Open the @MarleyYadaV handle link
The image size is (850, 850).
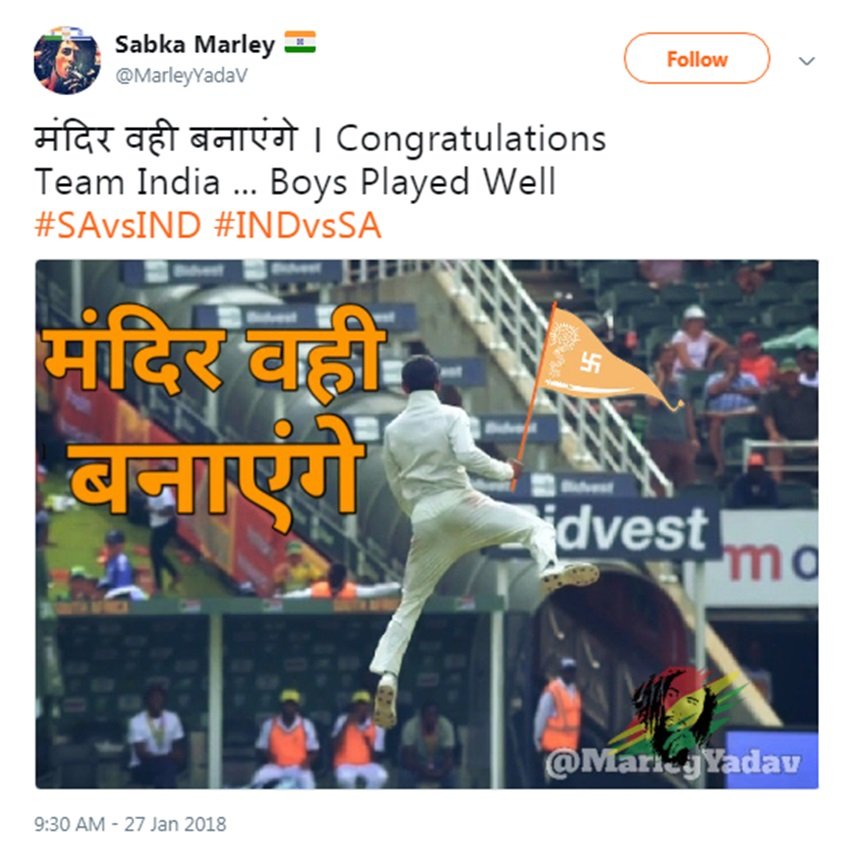pyautogui.click(x=182, y=75)
